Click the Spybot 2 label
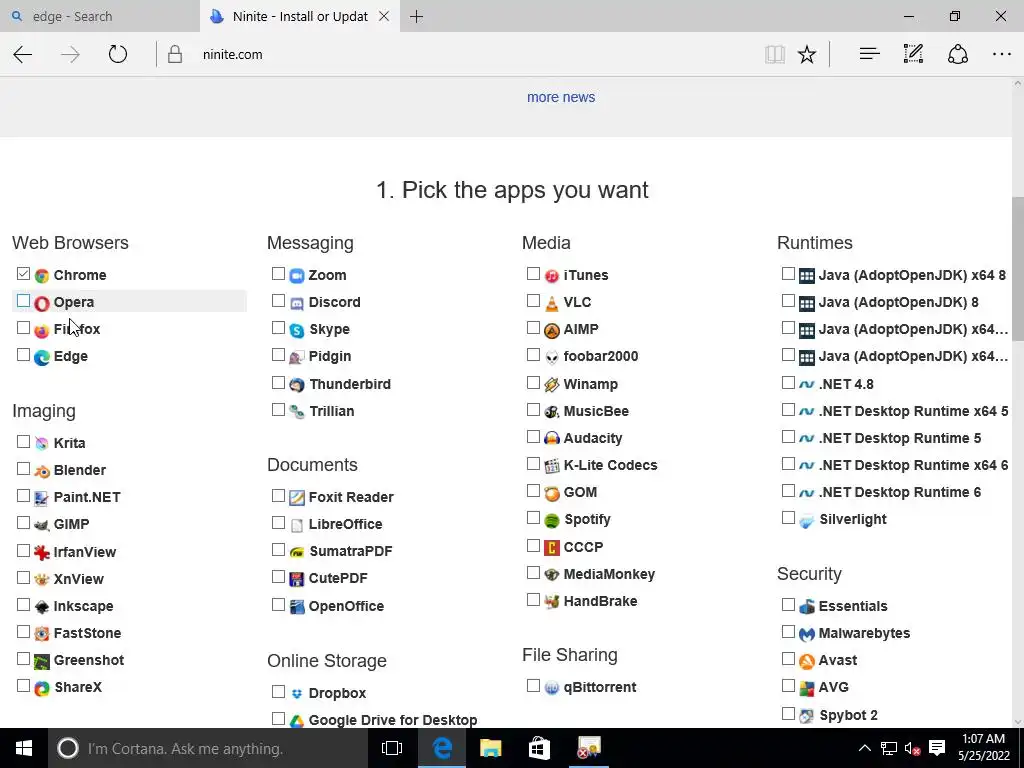This screenshot has height=768, width=1024. [848, 715]
